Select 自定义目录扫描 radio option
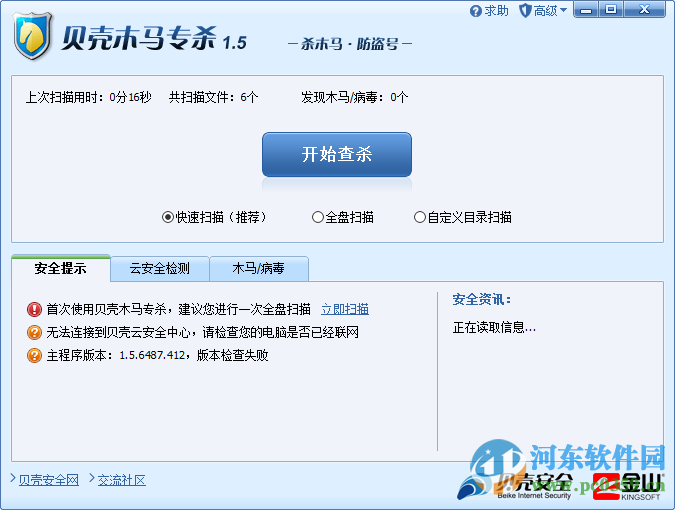 point(463,217)
